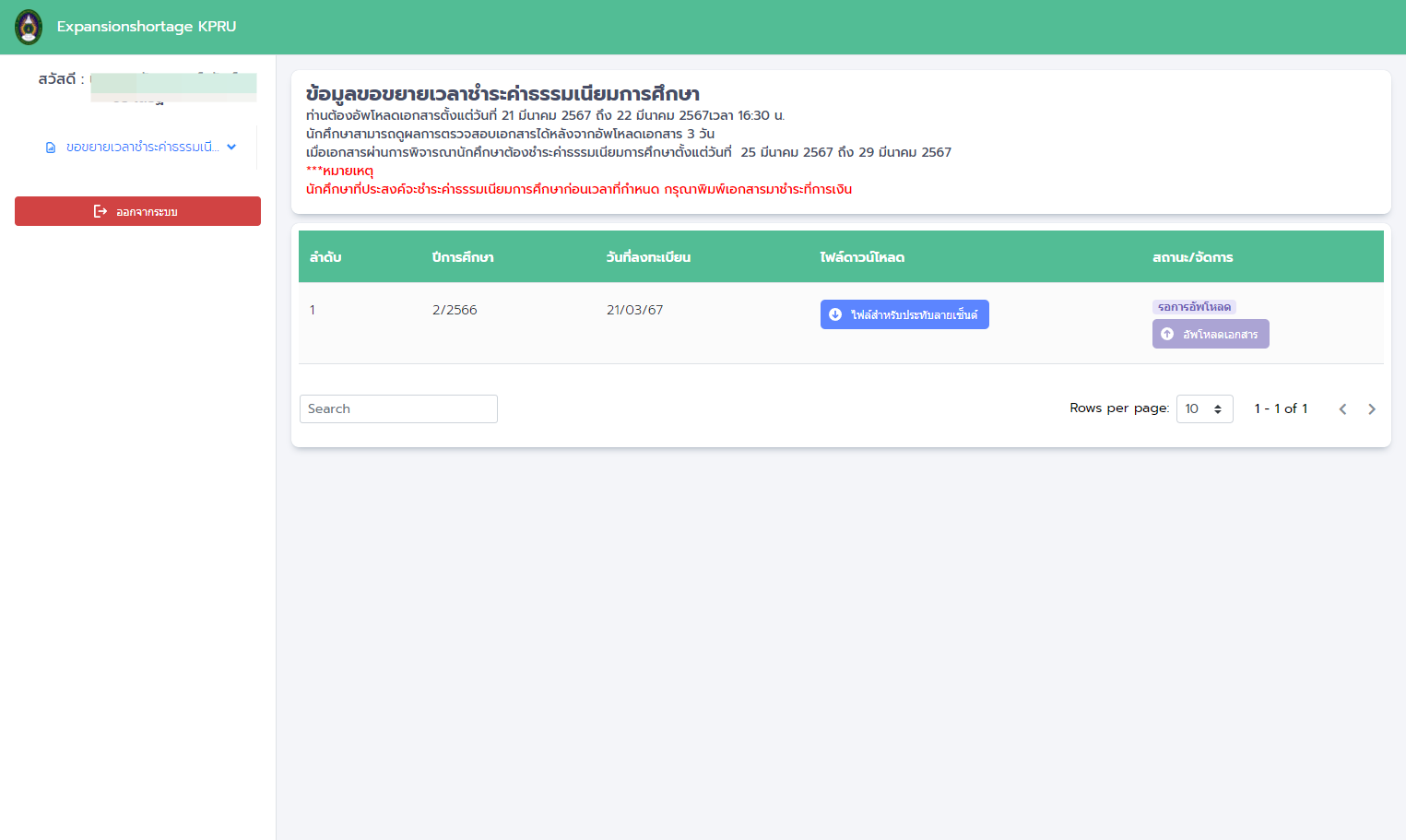The image size is (1406, 840).
Task: Click the รอการอัพโหลด status badge
Action: click(x=1194, y=307)
